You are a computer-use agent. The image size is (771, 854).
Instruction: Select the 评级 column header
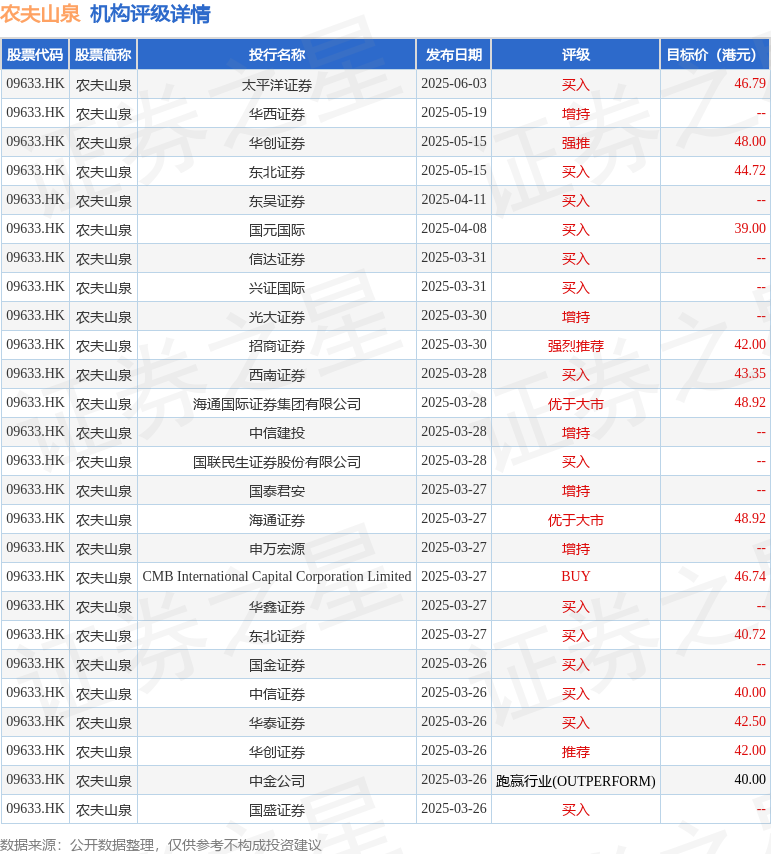coord(576,54)
